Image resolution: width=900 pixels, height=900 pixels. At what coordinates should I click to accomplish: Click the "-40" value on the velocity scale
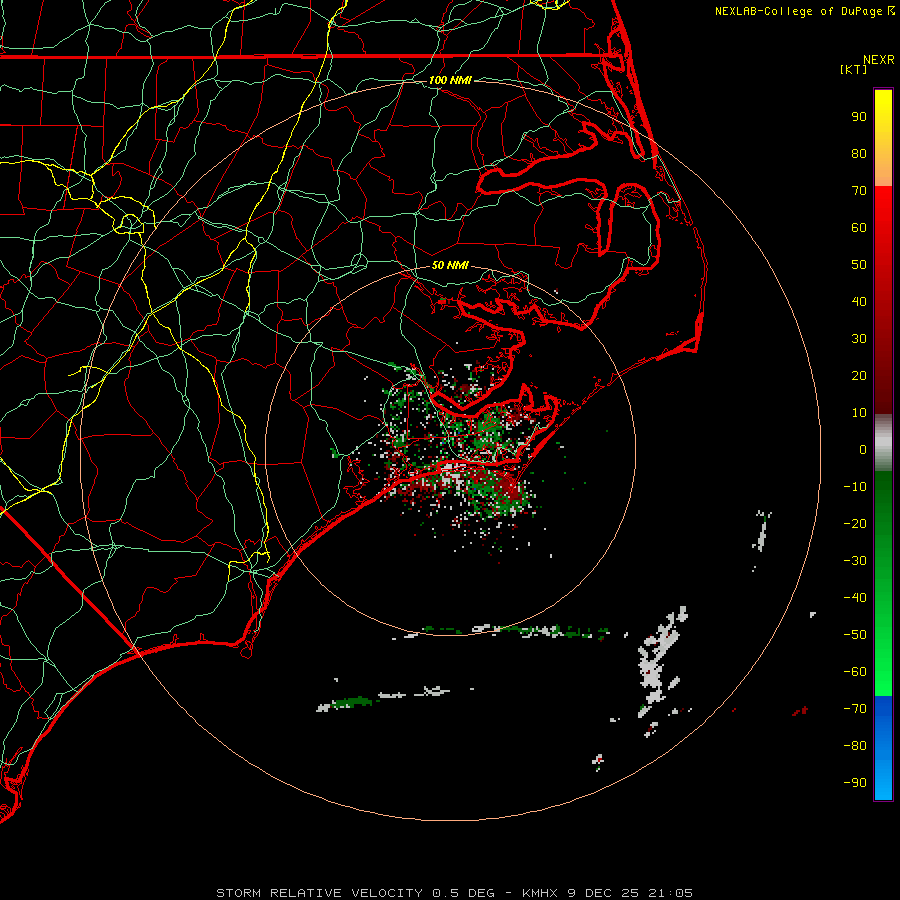tap(855, 598)
